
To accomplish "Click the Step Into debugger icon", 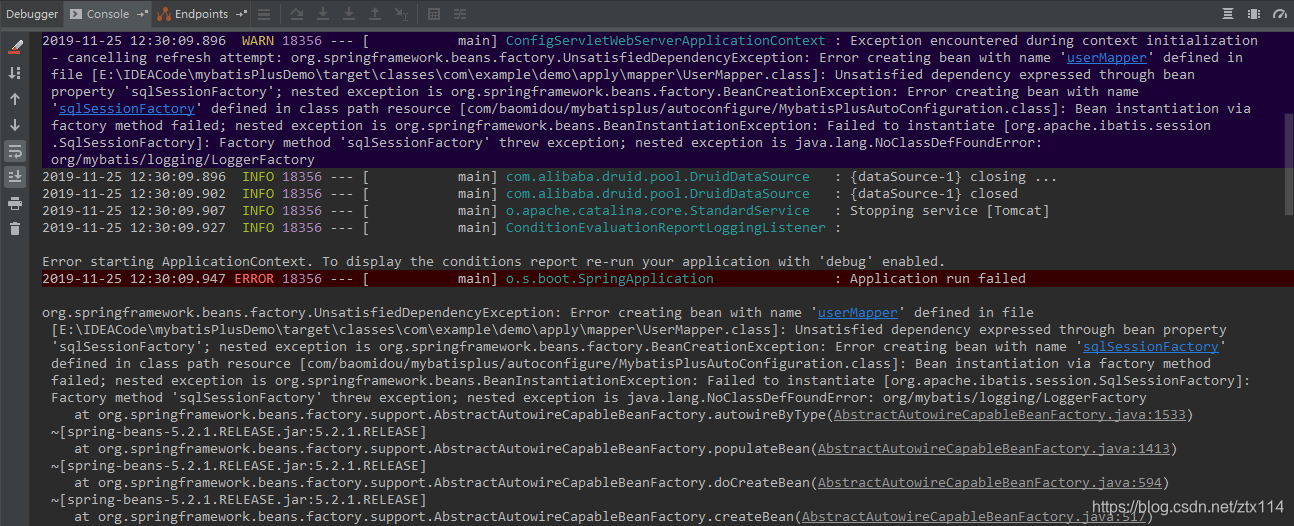I will click(x=323, y=14).
